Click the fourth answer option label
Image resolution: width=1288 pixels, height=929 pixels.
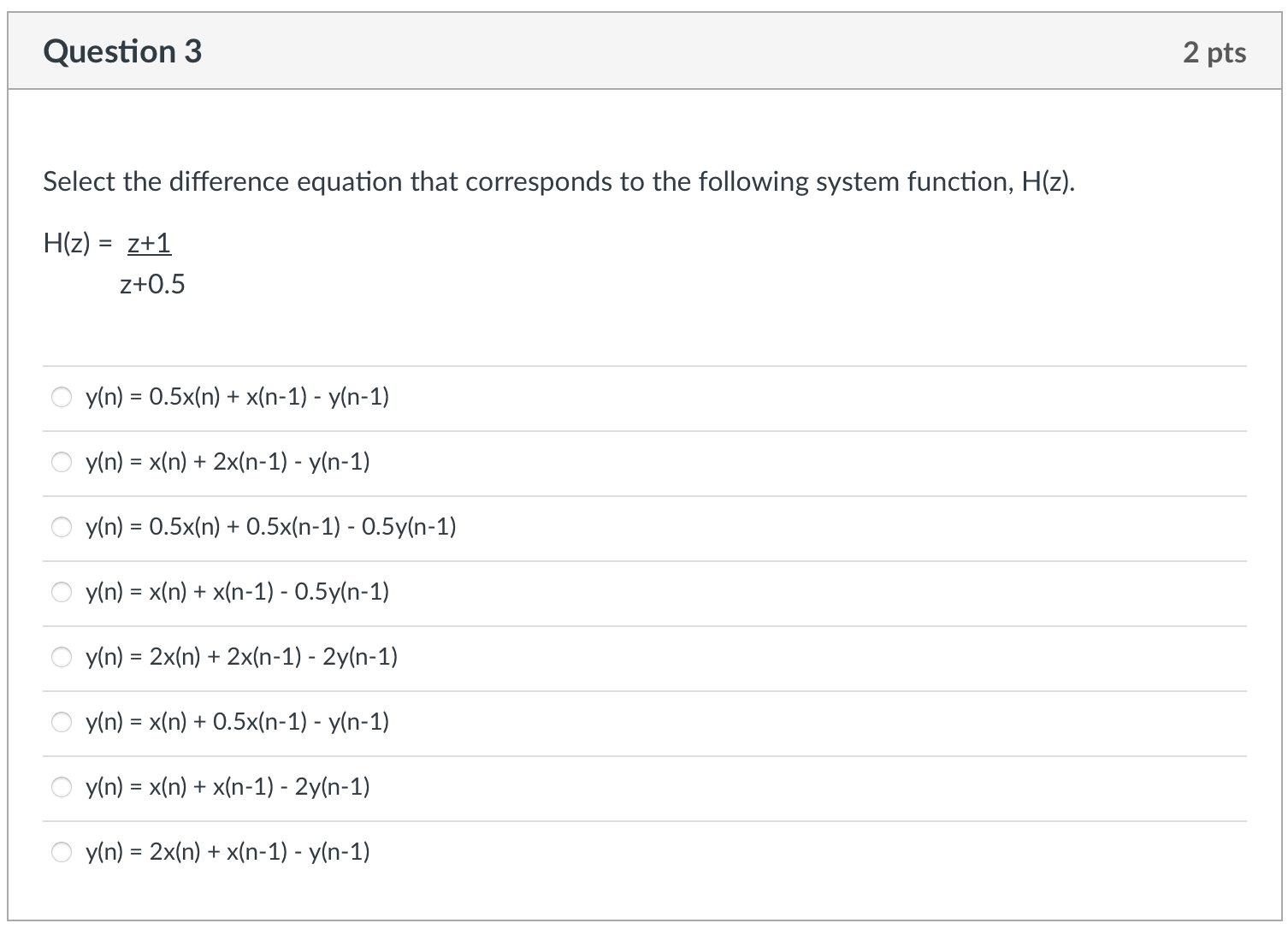(236, 591)
